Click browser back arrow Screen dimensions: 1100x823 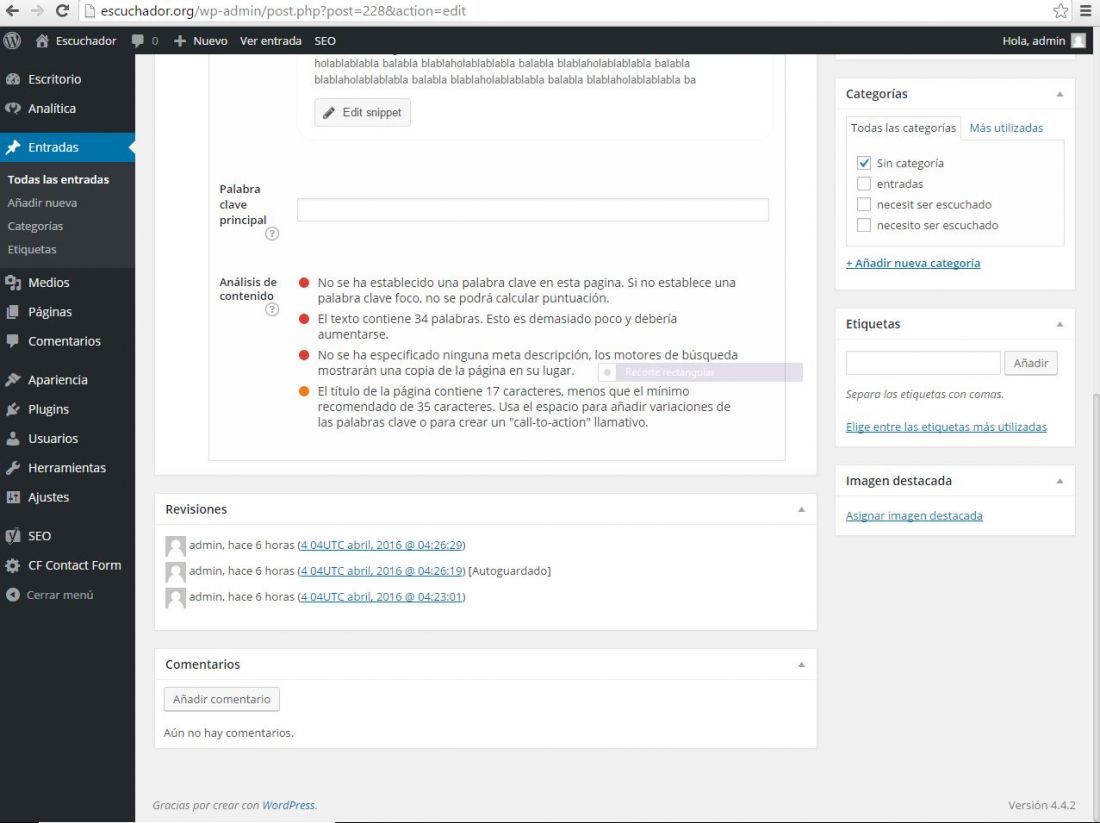pyautogui.click(x=13, y=11)
